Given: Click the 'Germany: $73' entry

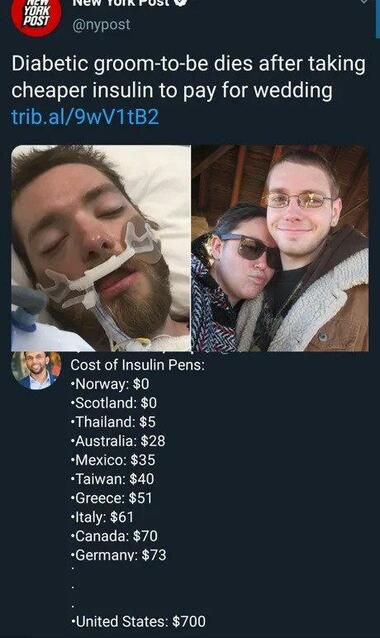Looking at the screenshot, I should tap(118, 555).
